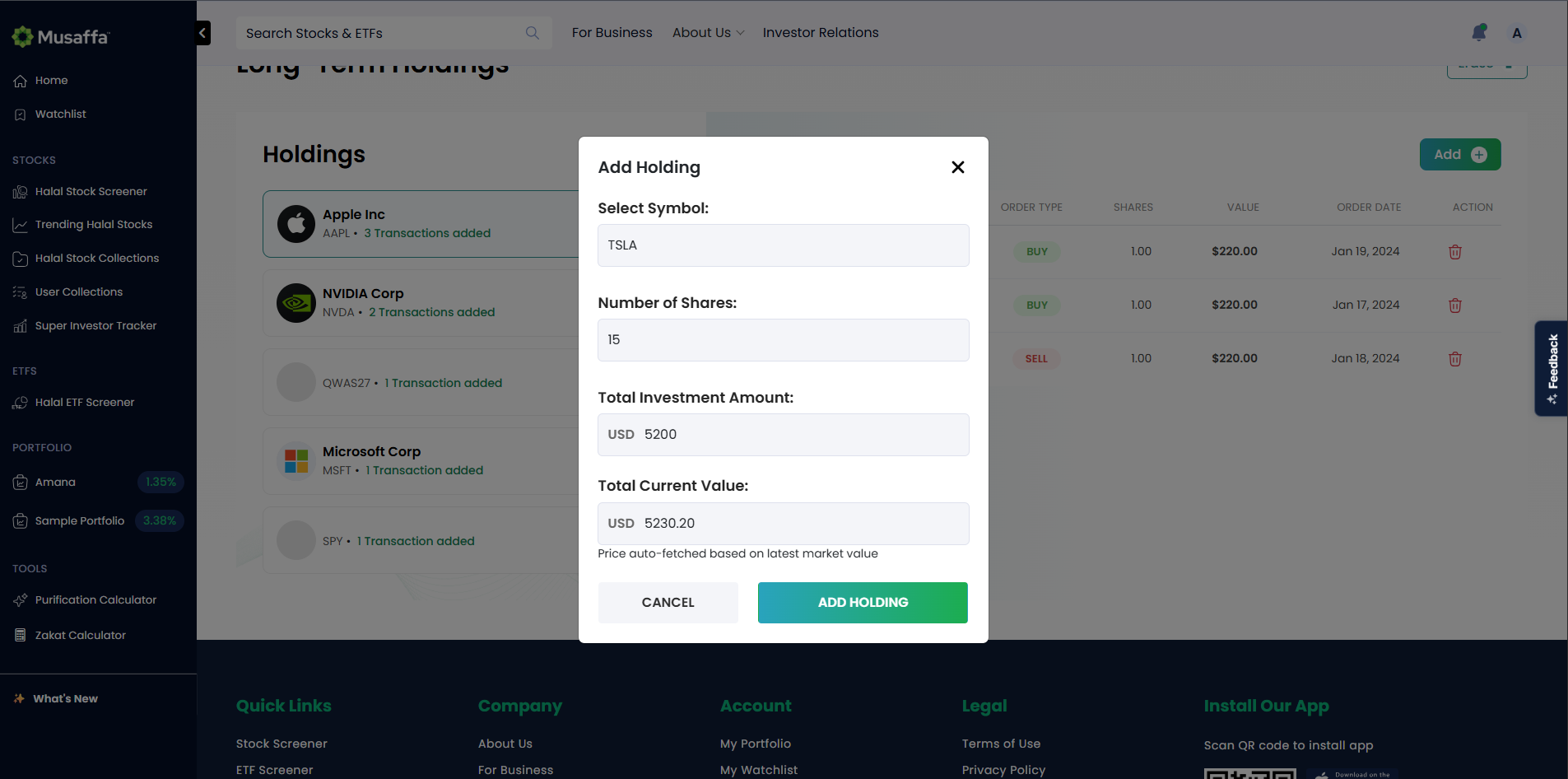This screenshot has height=779, width=1568.
Task: Open Investor Relations page
Action: click(x=821, y=33)
